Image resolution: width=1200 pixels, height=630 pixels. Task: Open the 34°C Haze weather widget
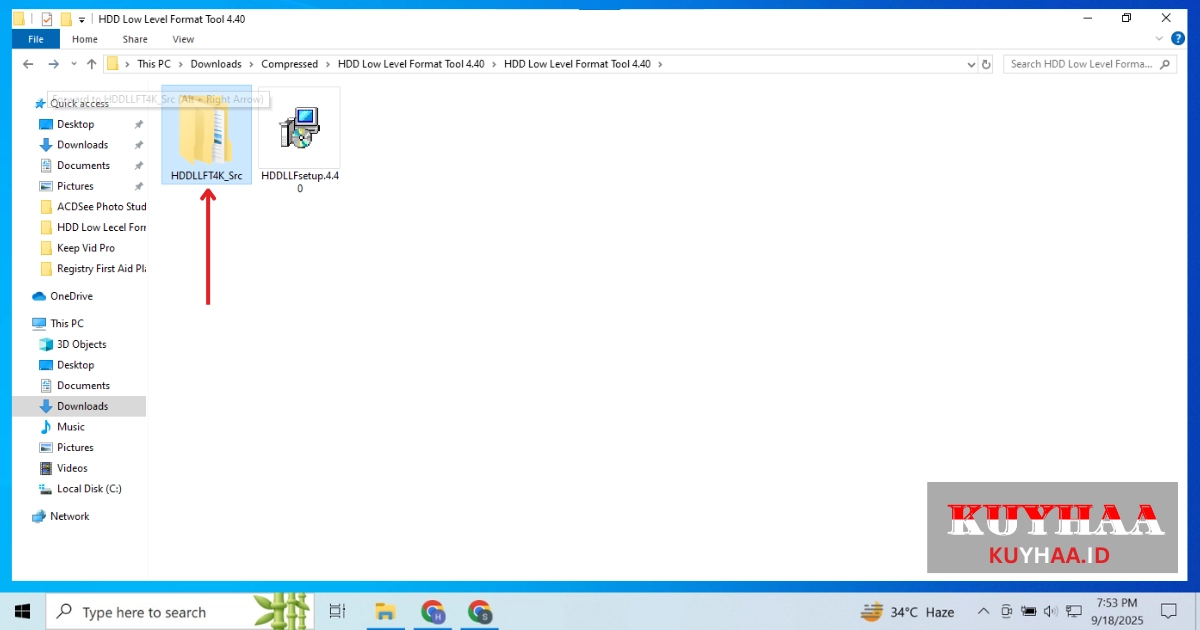pos(908,612)
